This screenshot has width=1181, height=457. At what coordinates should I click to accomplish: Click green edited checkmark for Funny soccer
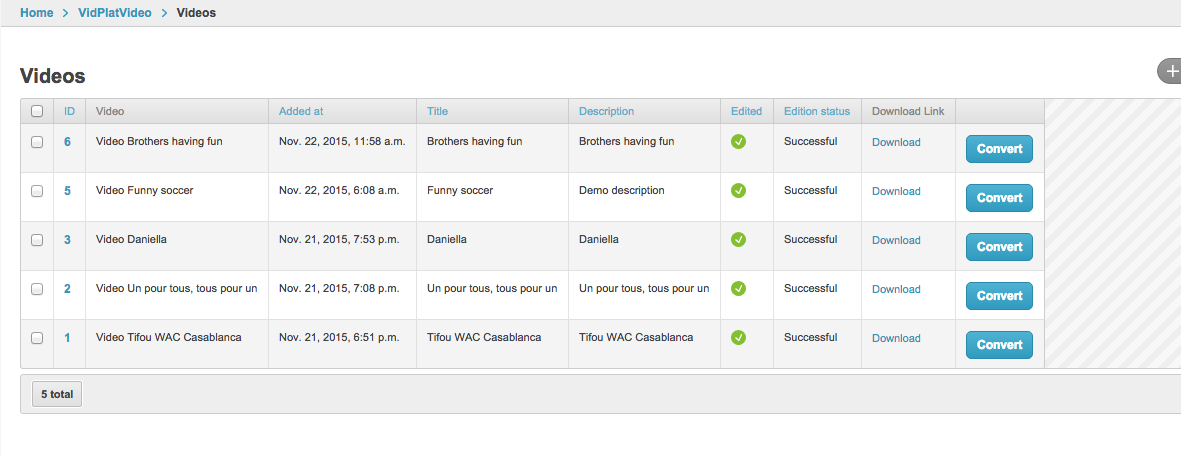[738, 191]
